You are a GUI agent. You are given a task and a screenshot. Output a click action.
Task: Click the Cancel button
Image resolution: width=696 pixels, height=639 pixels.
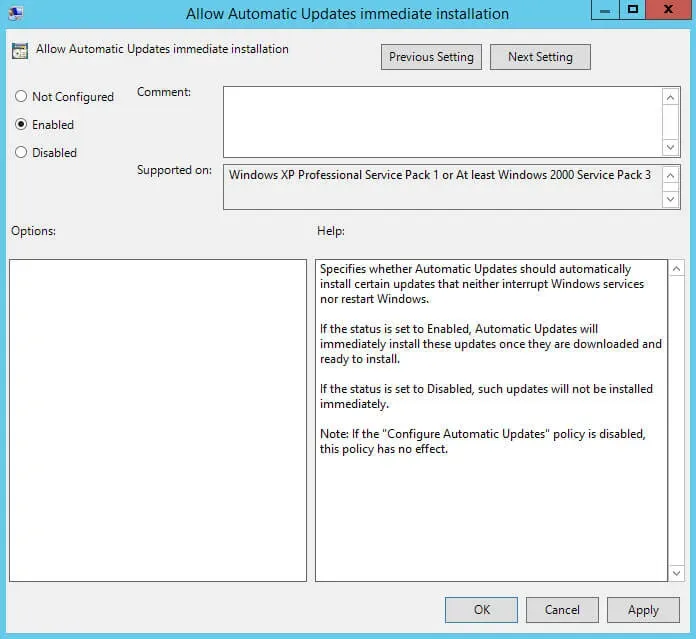[x=562, y=610]
